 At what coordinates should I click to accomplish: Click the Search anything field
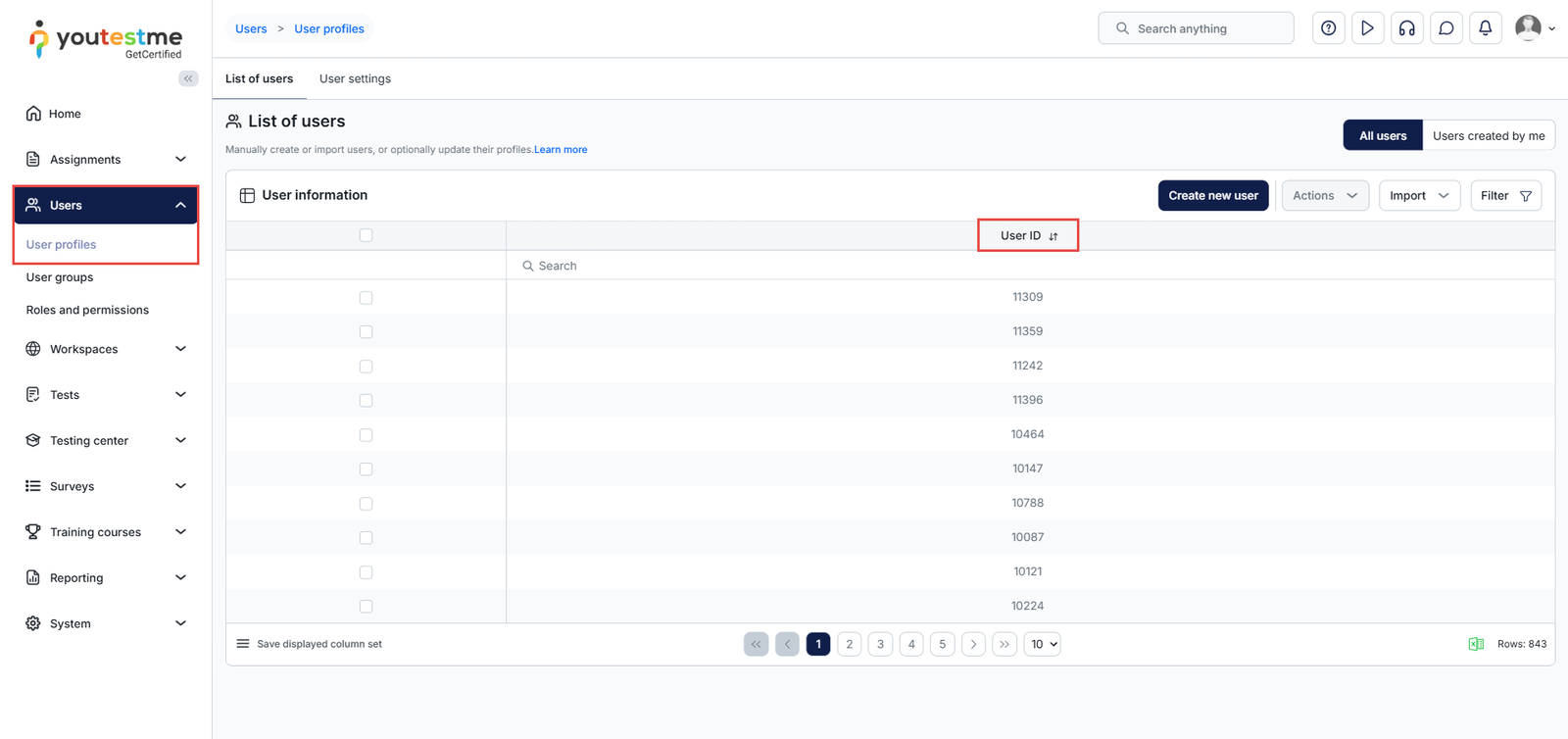(x=1196, y=28)
